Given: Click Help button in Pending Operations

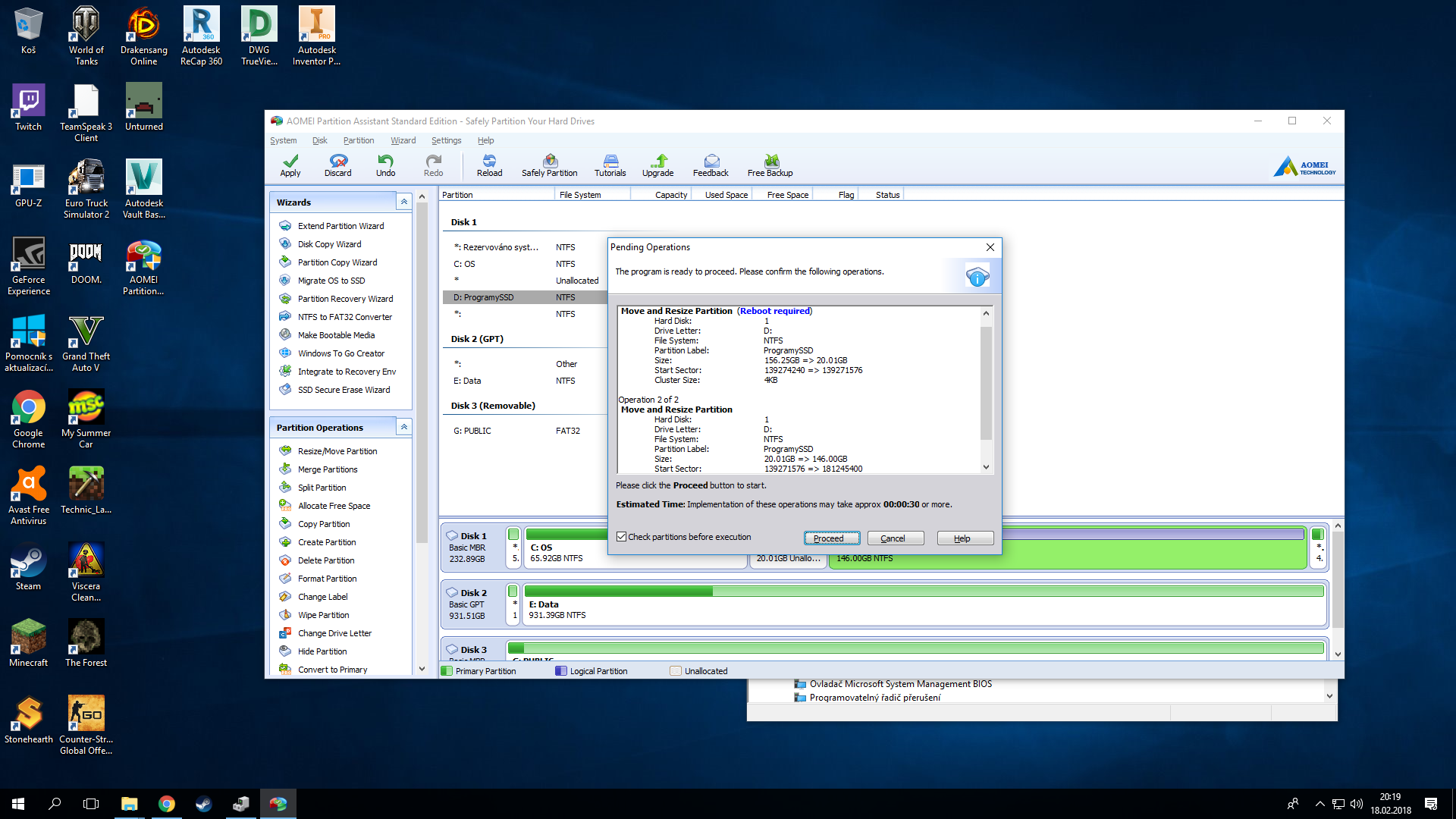Looking at the screenshot, I should tap(965, 538).
